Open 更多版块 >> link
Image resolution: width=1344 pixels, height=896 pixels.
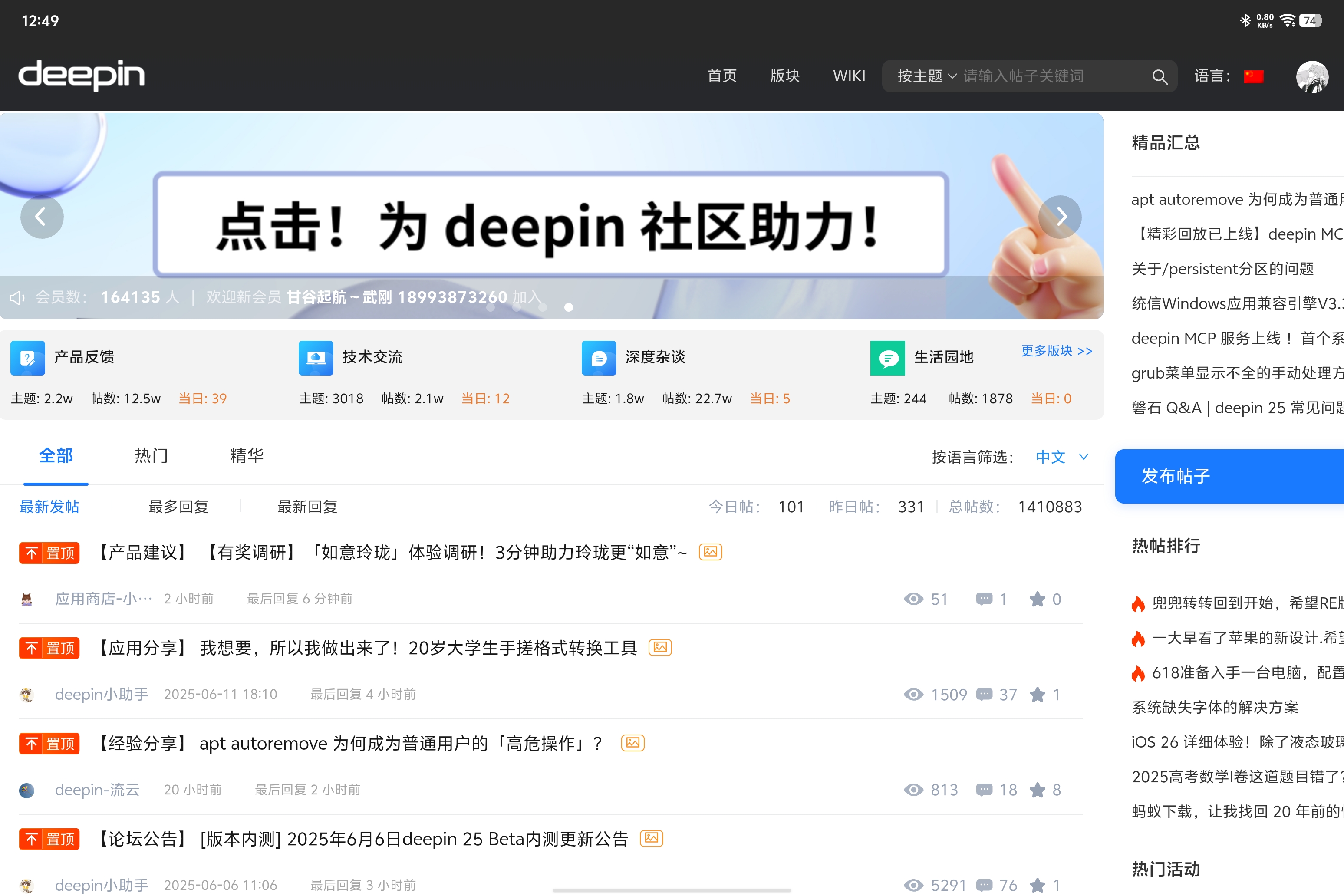pyautogui.click(x=1057, y=351)
